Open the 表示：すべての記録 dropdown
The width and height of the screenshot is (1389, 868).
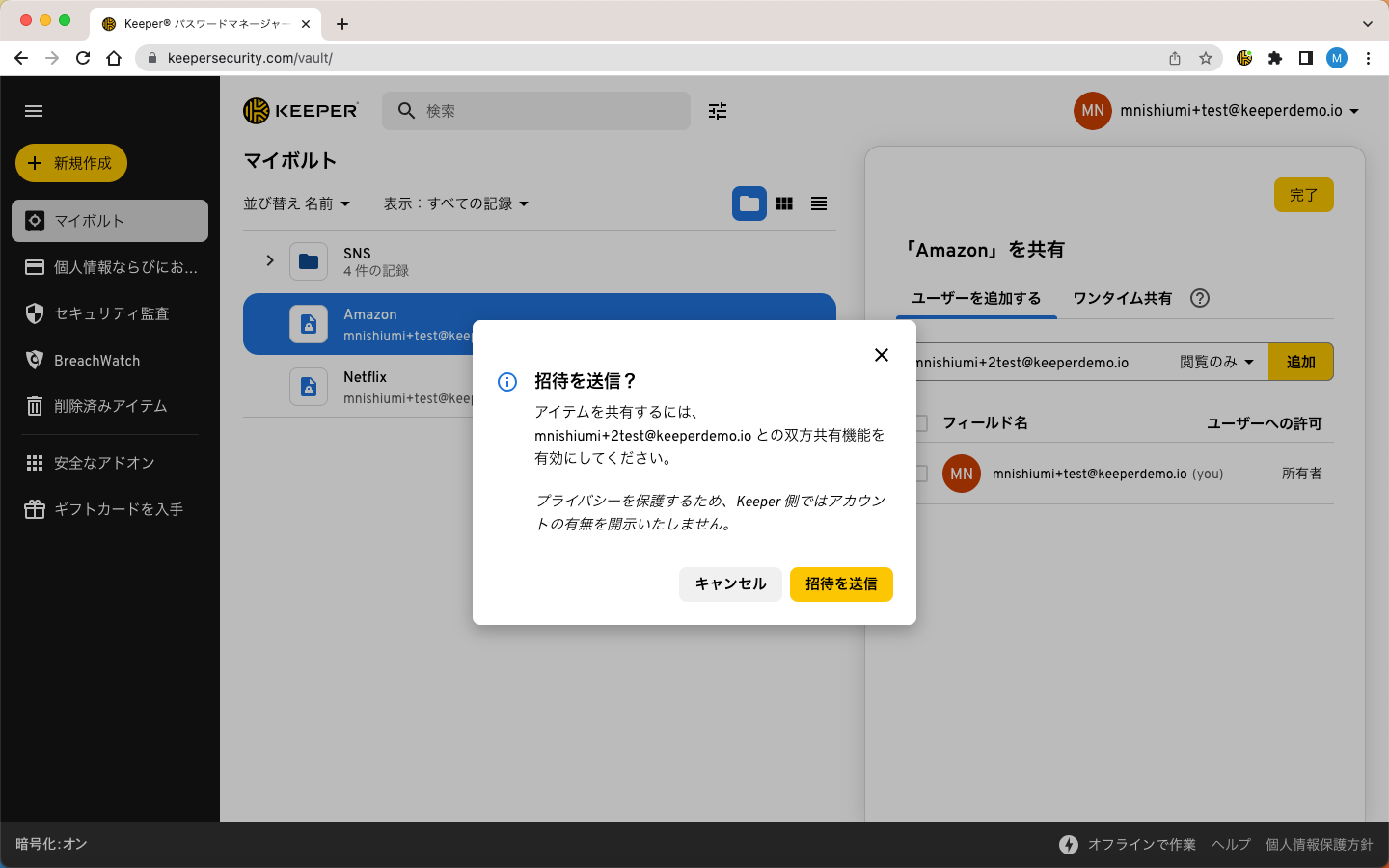coord(455,203)
